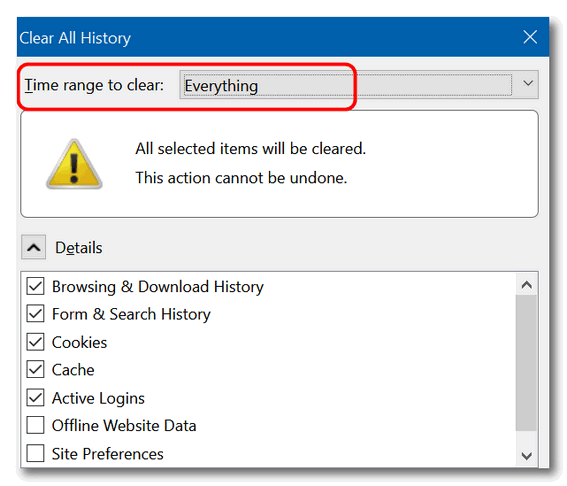Uncheck Form & Search History
The image size is (567, 486).
[35, 314]
